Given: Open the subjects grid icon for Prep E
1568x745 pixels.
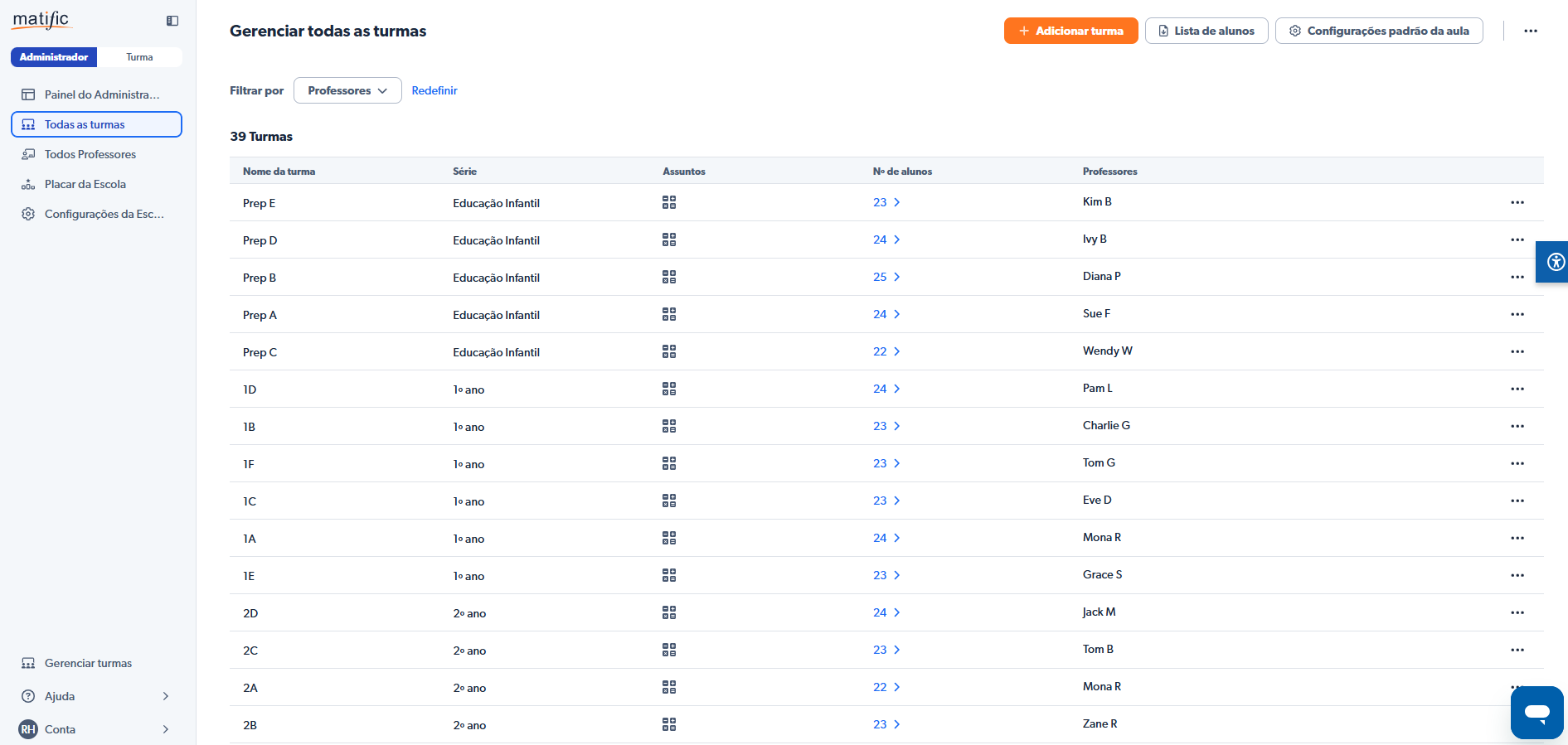Looking at the screenshot, I should tap(669, 202).
